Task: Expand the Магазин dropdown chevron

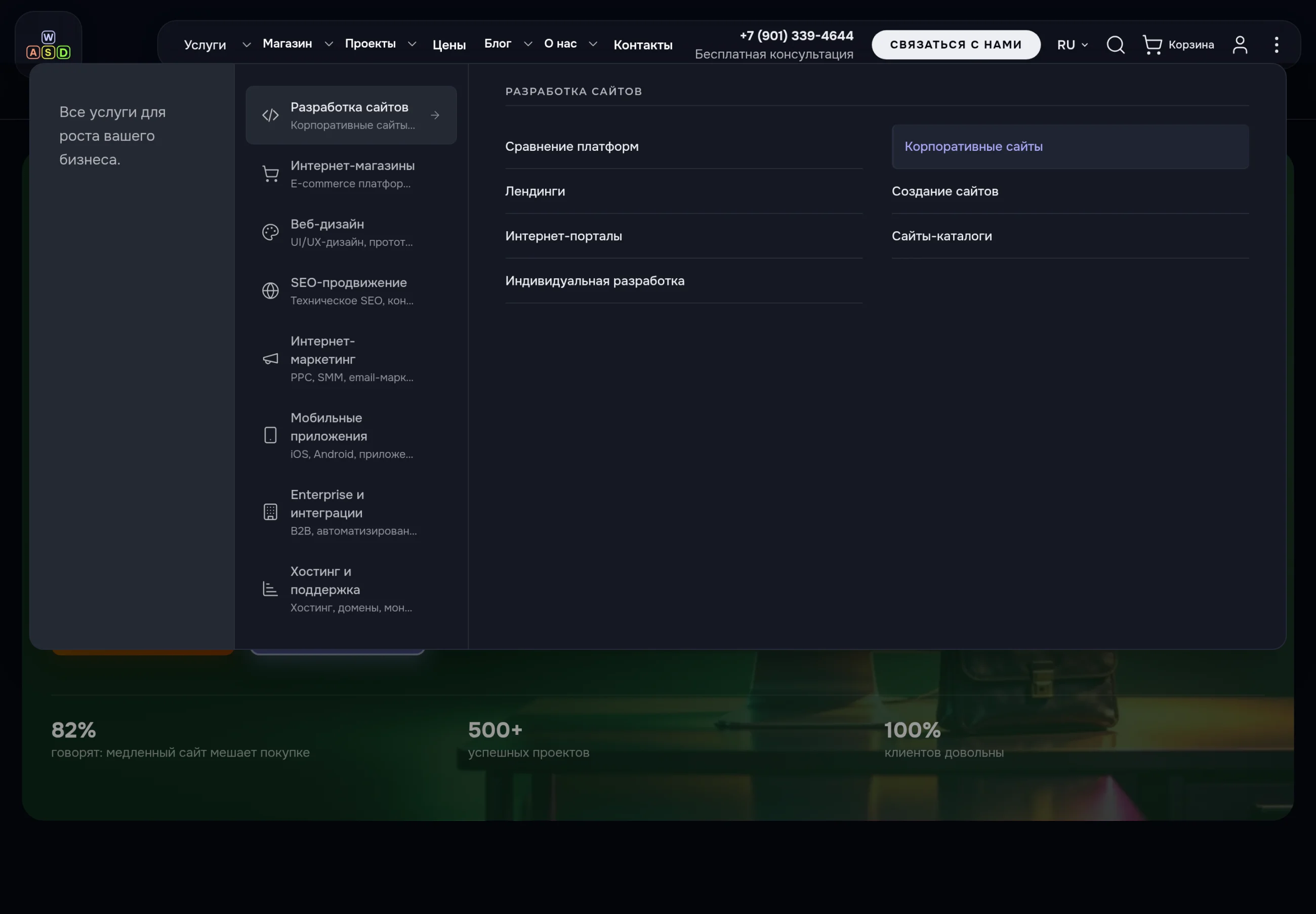Action: point(328,44)
